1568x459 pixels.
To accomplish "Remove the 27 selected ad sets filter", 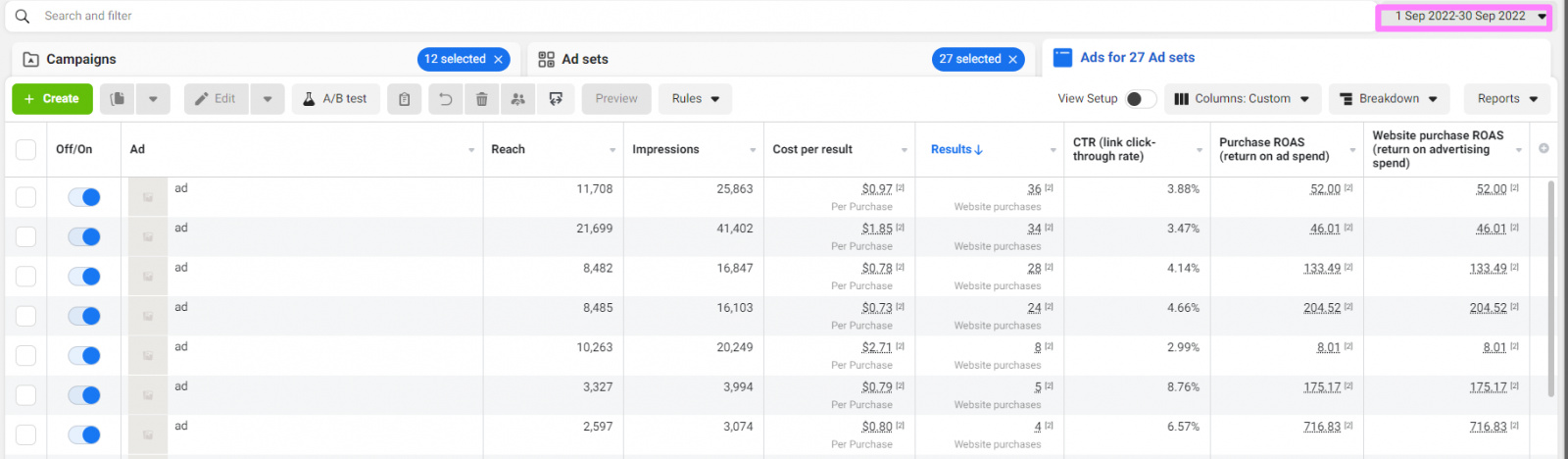I will click(1012, 60).
